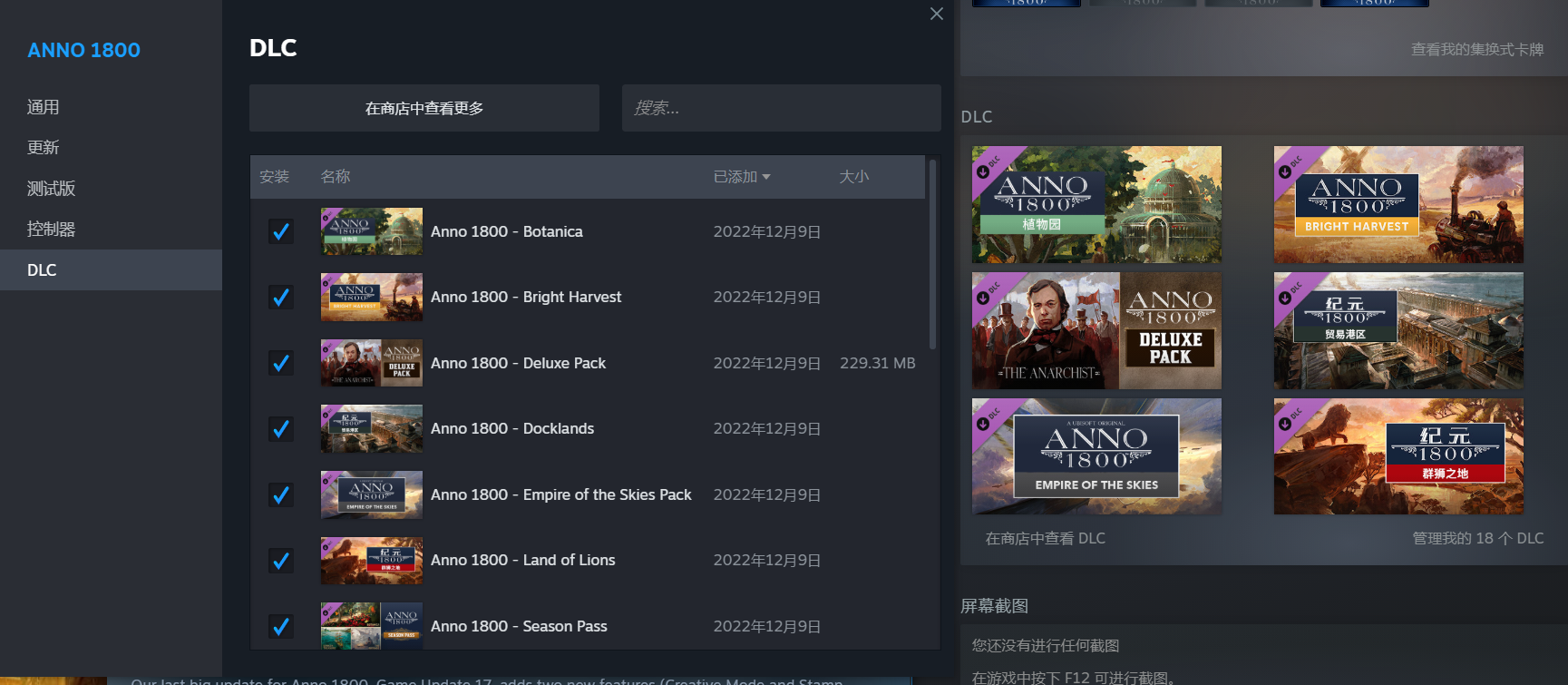The height and width of the screenshot is (685, 1568).
Task: Select the Anno 1800 - Land of Lions text
Action: (x=523, y=560)
